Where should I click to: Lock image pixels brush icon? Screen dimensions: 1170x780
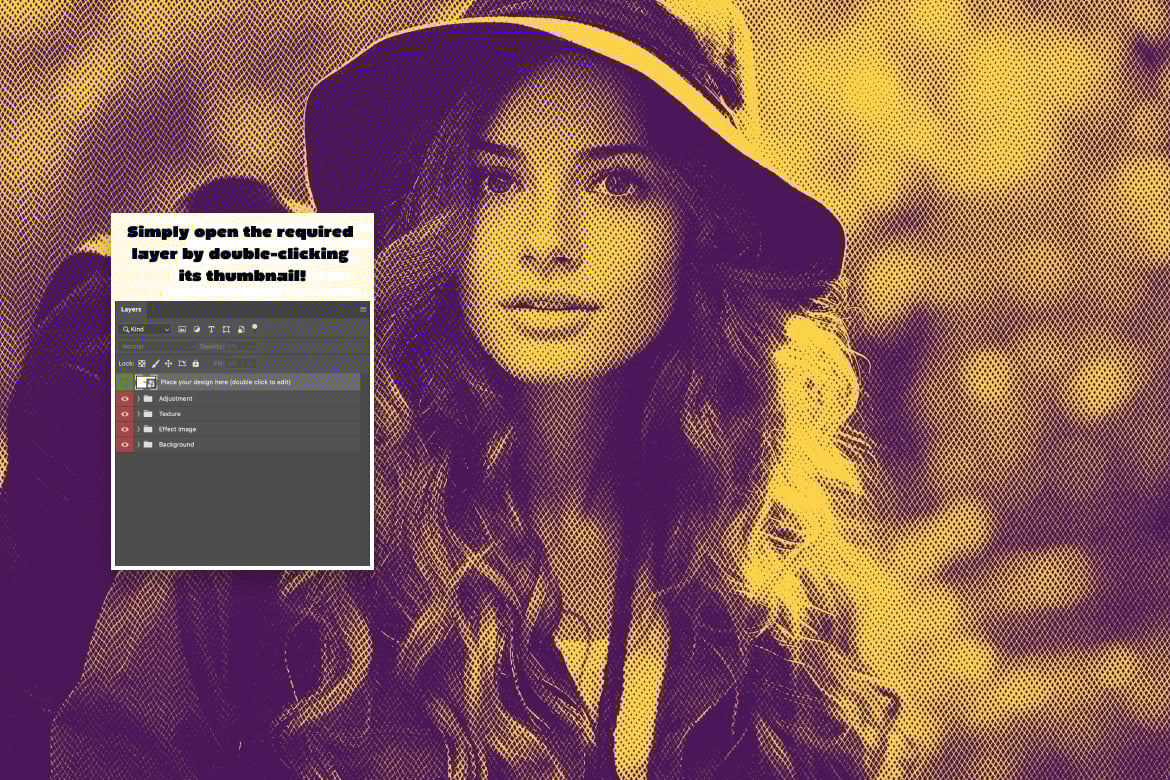[155, 364]
